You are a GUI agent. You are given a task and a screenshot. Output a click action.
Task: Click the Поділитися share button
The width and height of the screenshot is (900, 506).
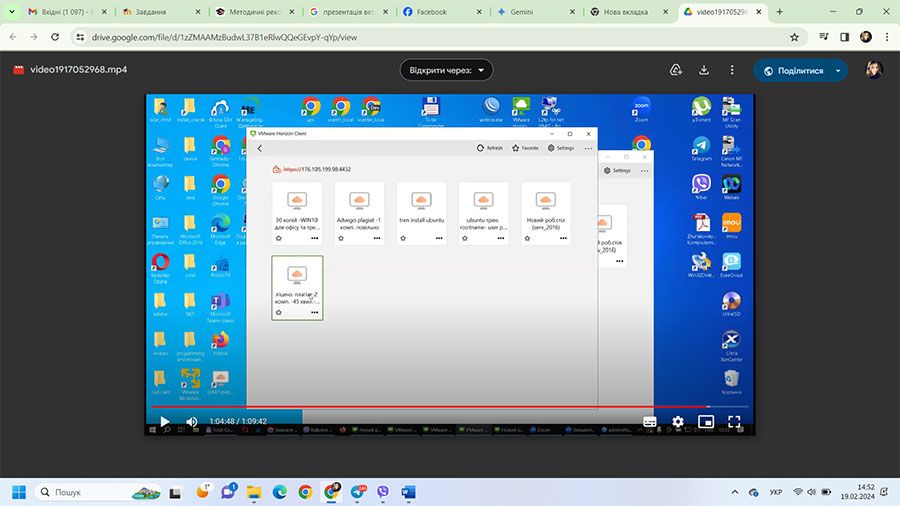tap(792, 71)
